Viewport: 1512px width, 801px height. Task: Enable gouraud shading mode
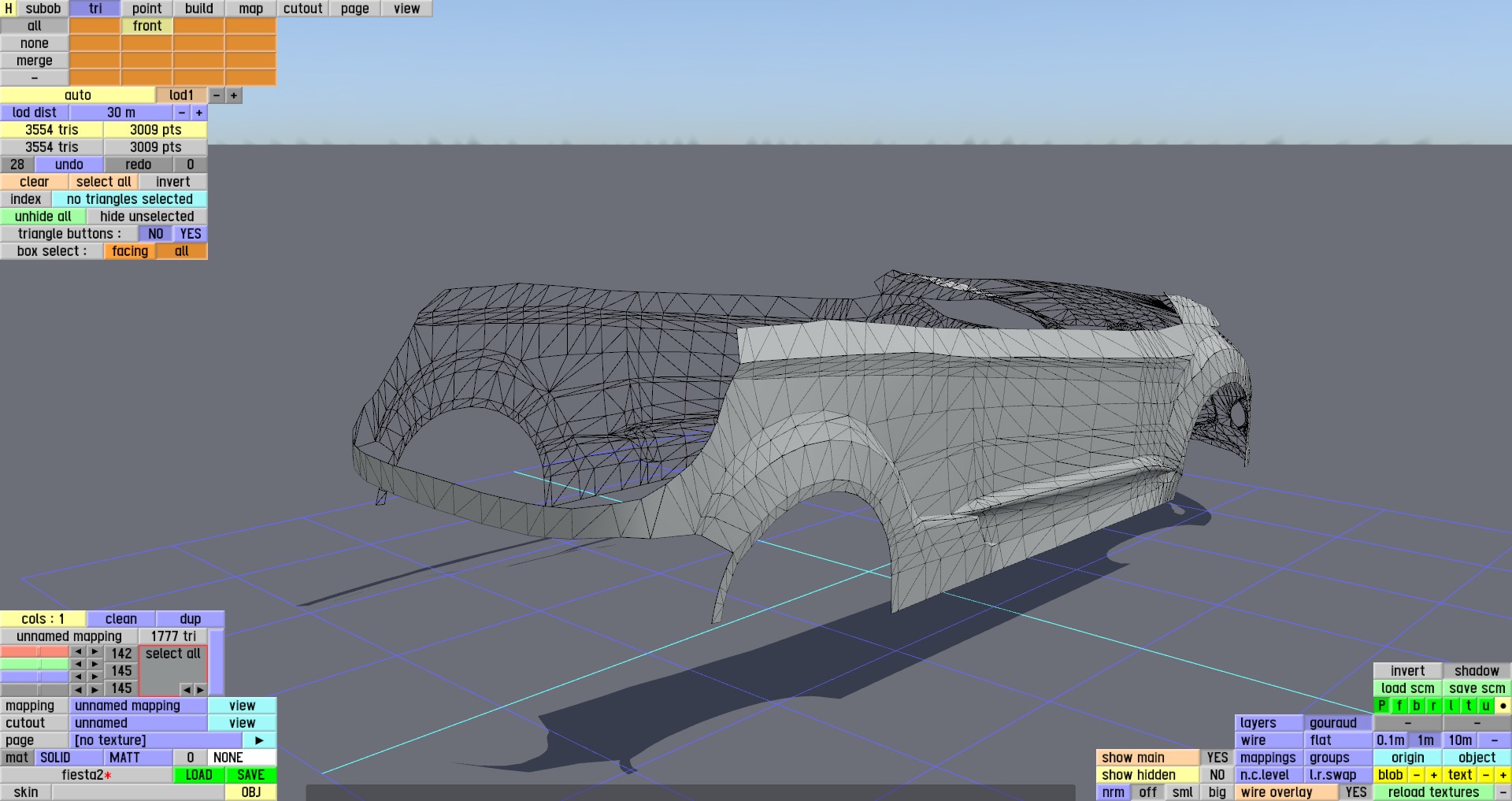click(x=1338, y=723)
